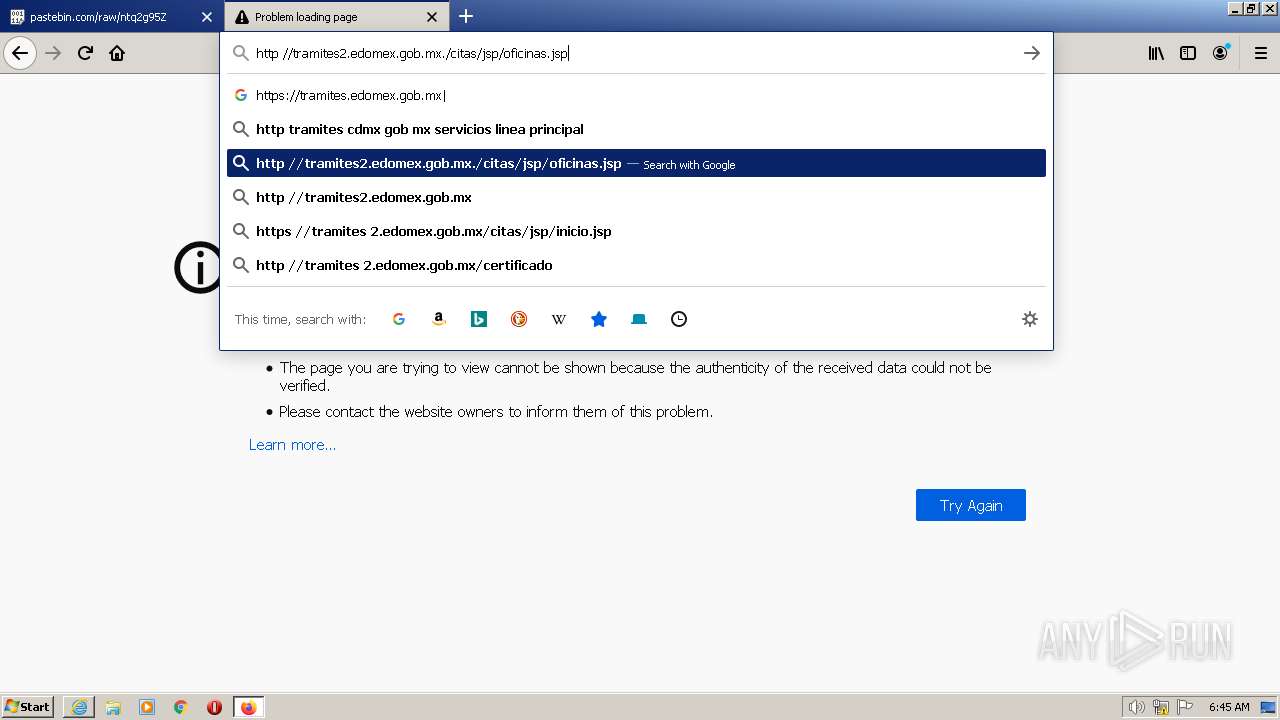Viewport: 1280px width, 720px height.
Task: Open the Firefox home page
Action: coord(117,53)
